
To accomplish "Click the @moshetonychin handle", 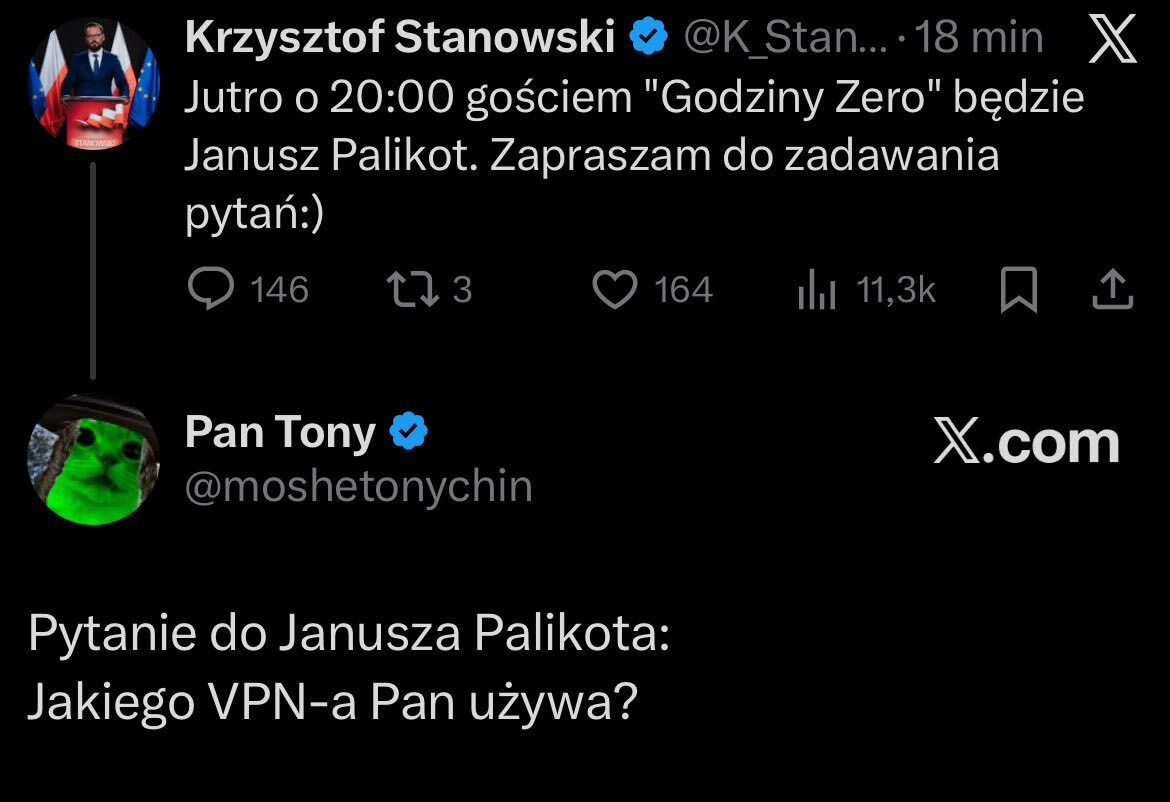I will (x=358, y=487).
